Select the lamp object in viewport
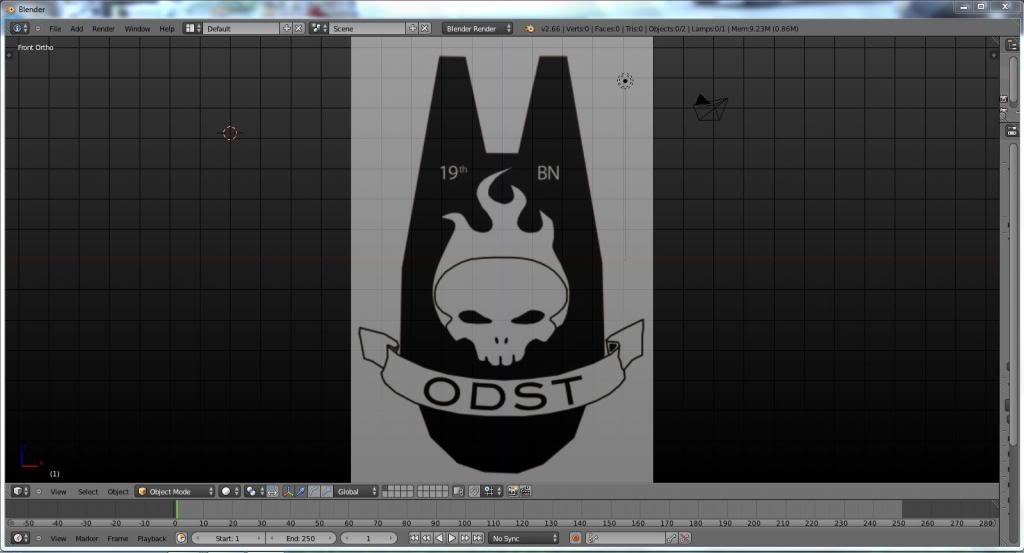This screenshot has width=1024, height=553. [625, 81]
